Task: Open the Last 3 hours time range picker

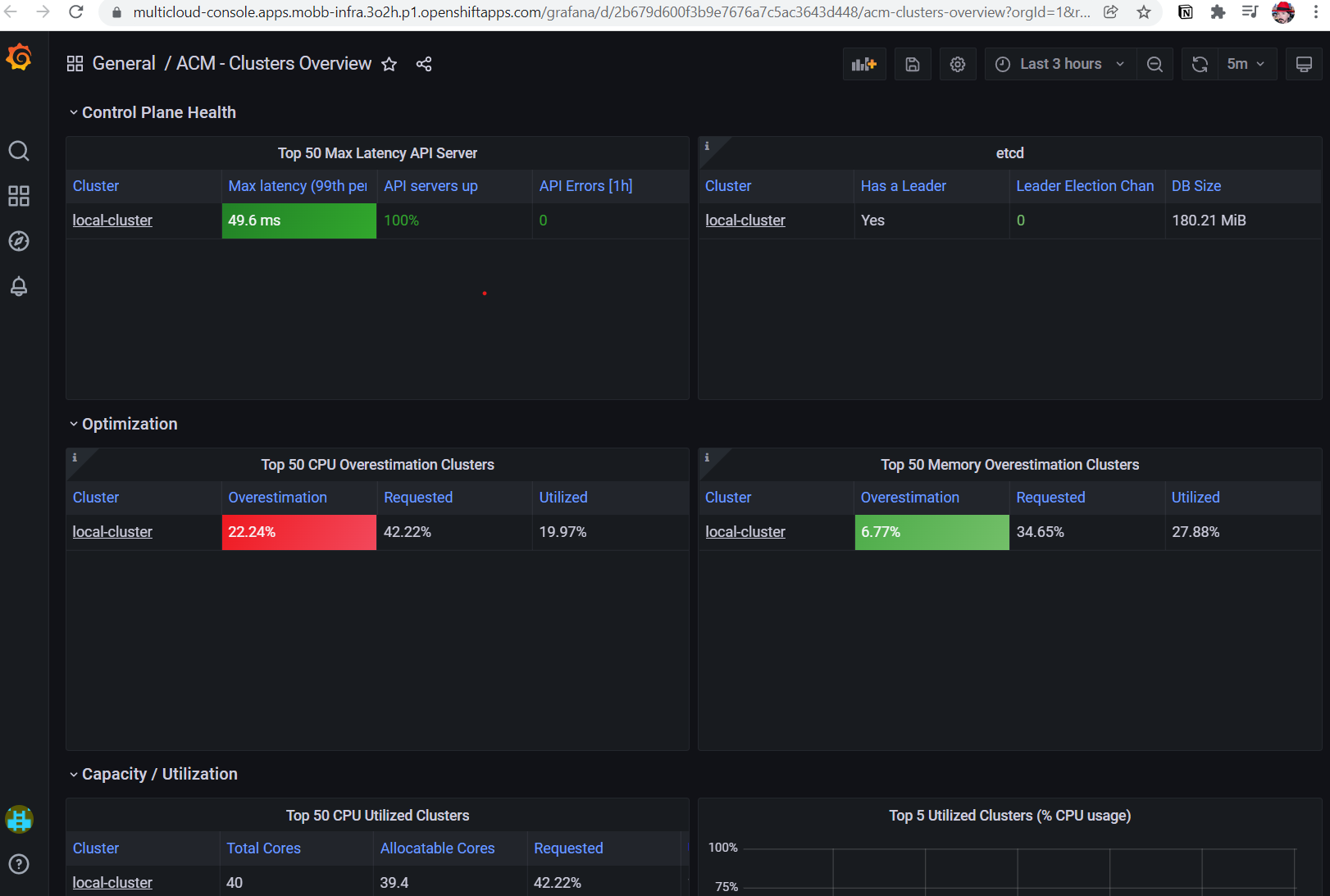Action: [1059, 63]
